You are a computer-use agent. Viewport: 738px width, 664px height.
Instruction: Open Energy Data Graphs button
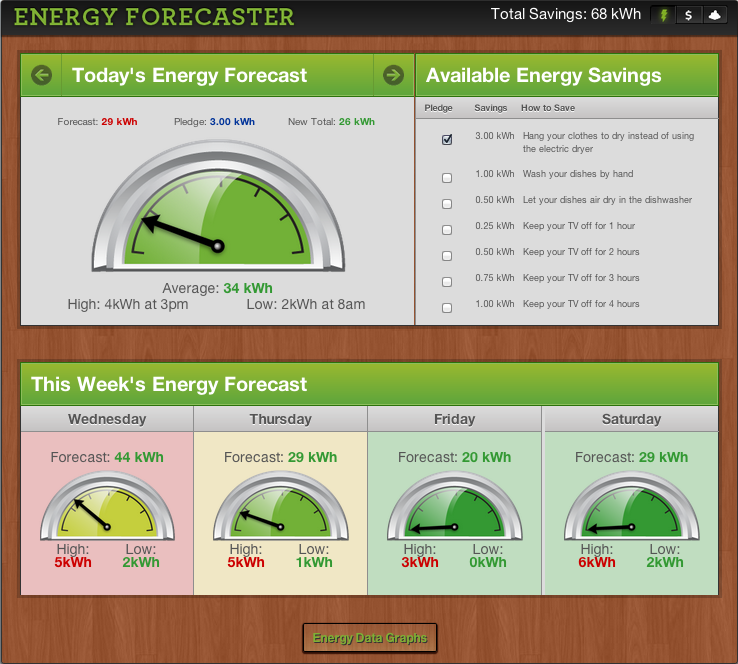pyautogui.click(x=370, y=638)
